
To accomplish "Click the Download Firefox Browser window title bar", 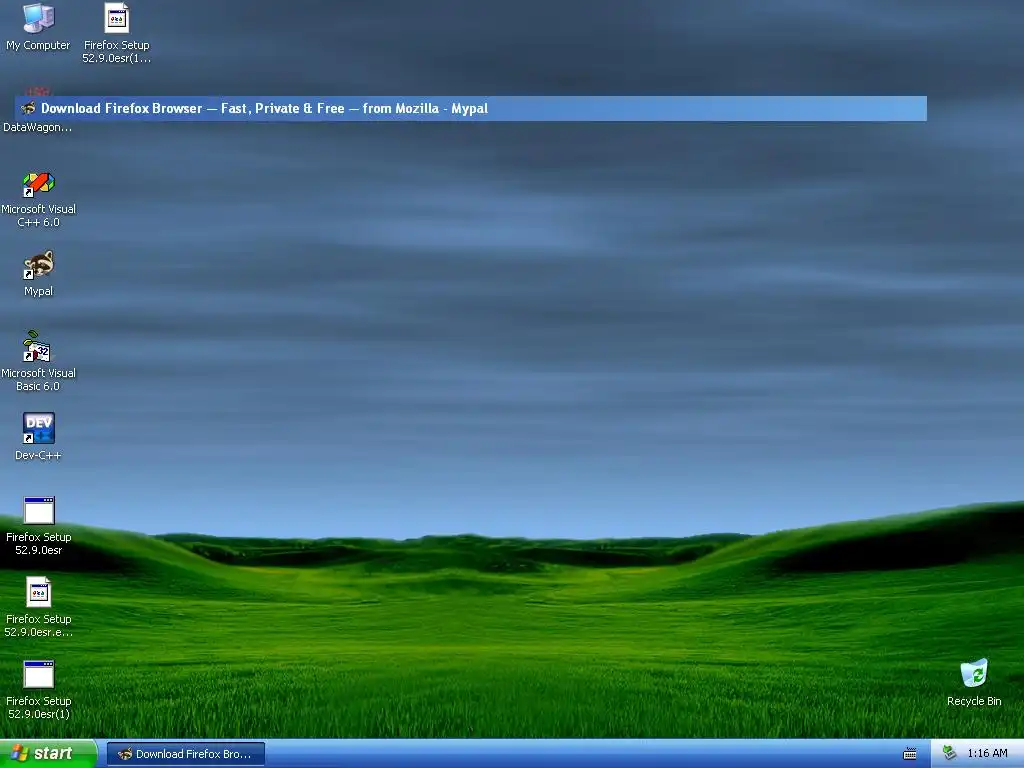I will tap(471, 108).
